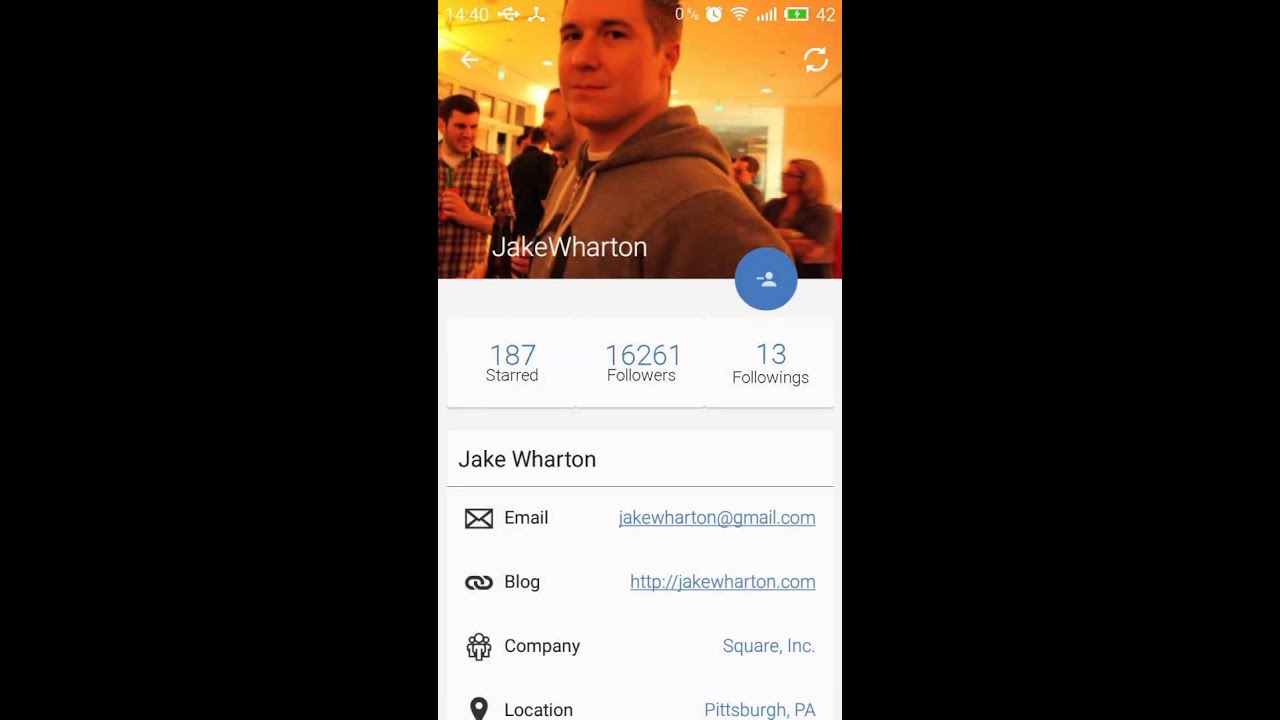
Task: Open the jakewharton@gmail.com email link
Action: (717, 518)
